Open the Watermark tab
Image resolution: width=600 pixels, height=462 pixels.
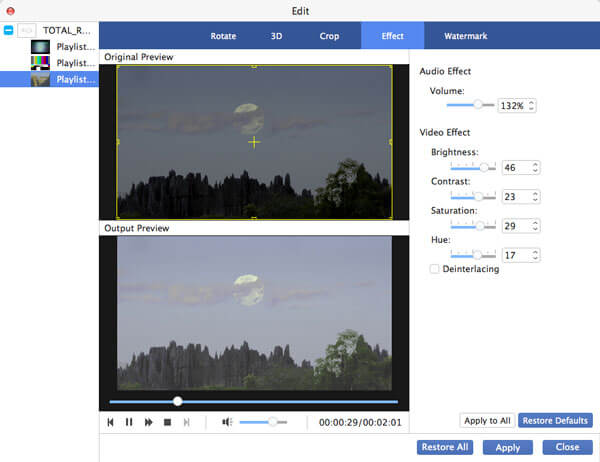466,36
